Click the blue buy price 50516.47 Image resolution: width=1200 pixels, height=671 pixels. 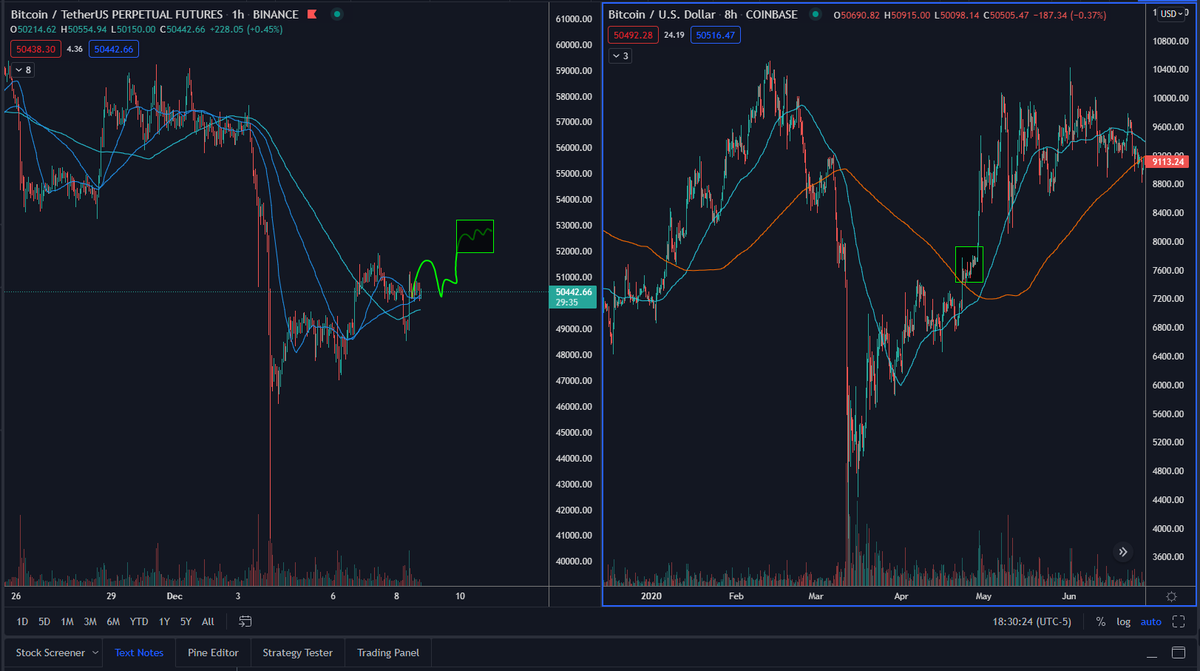[x=714, y=35]
